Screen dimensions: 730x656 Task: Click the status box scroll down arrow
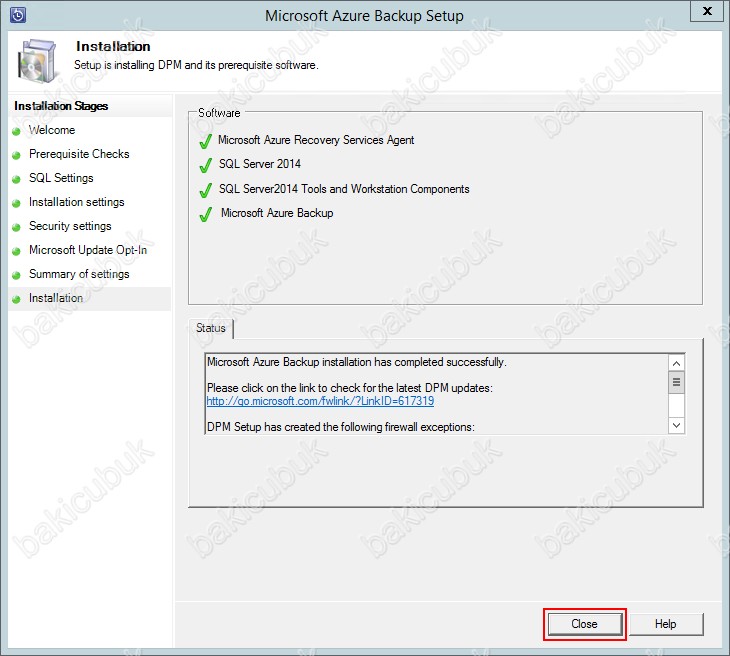676,426
